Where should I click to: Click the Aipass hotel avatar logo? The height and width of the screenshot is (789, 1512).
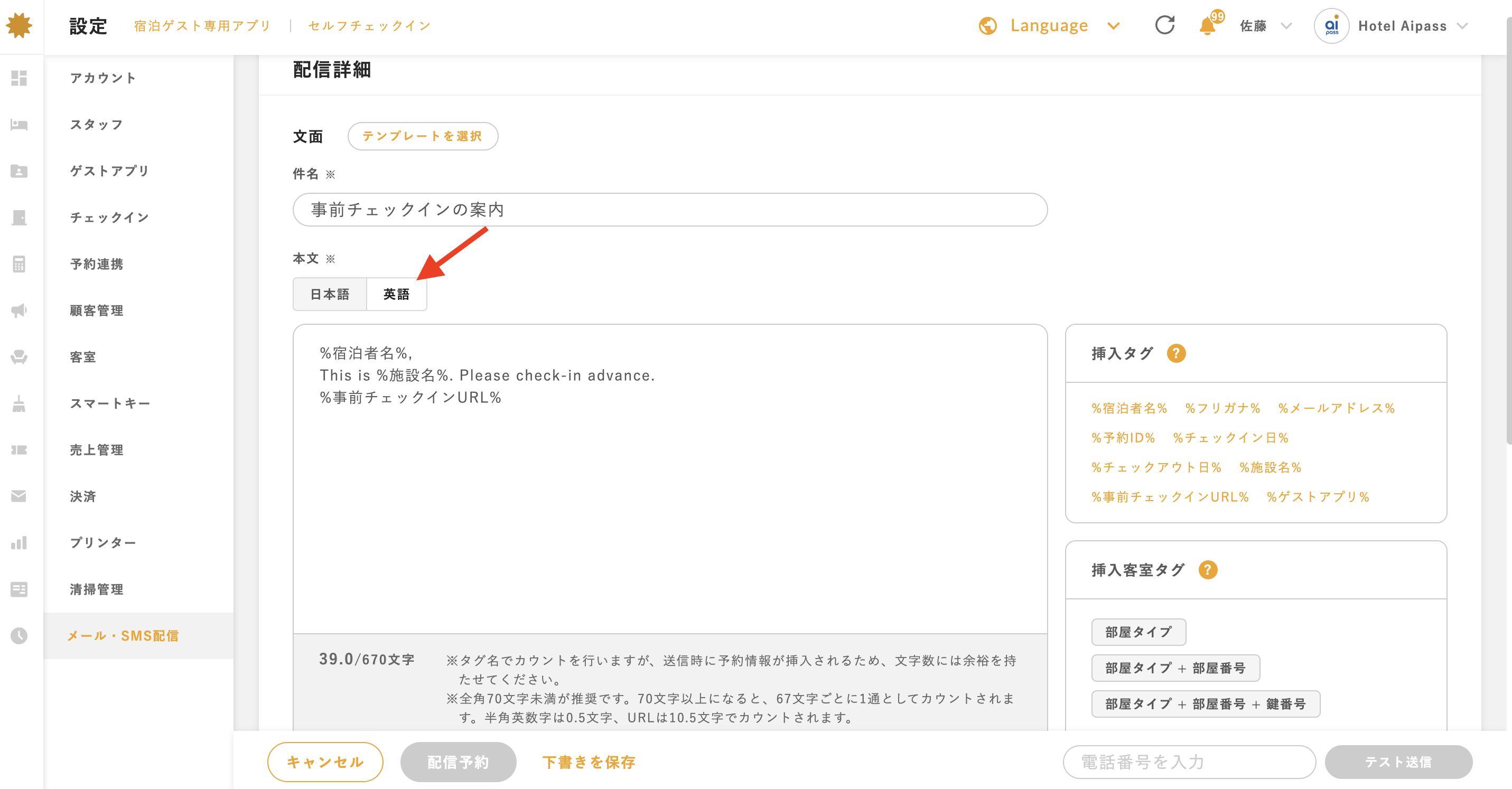[1331, 26]
